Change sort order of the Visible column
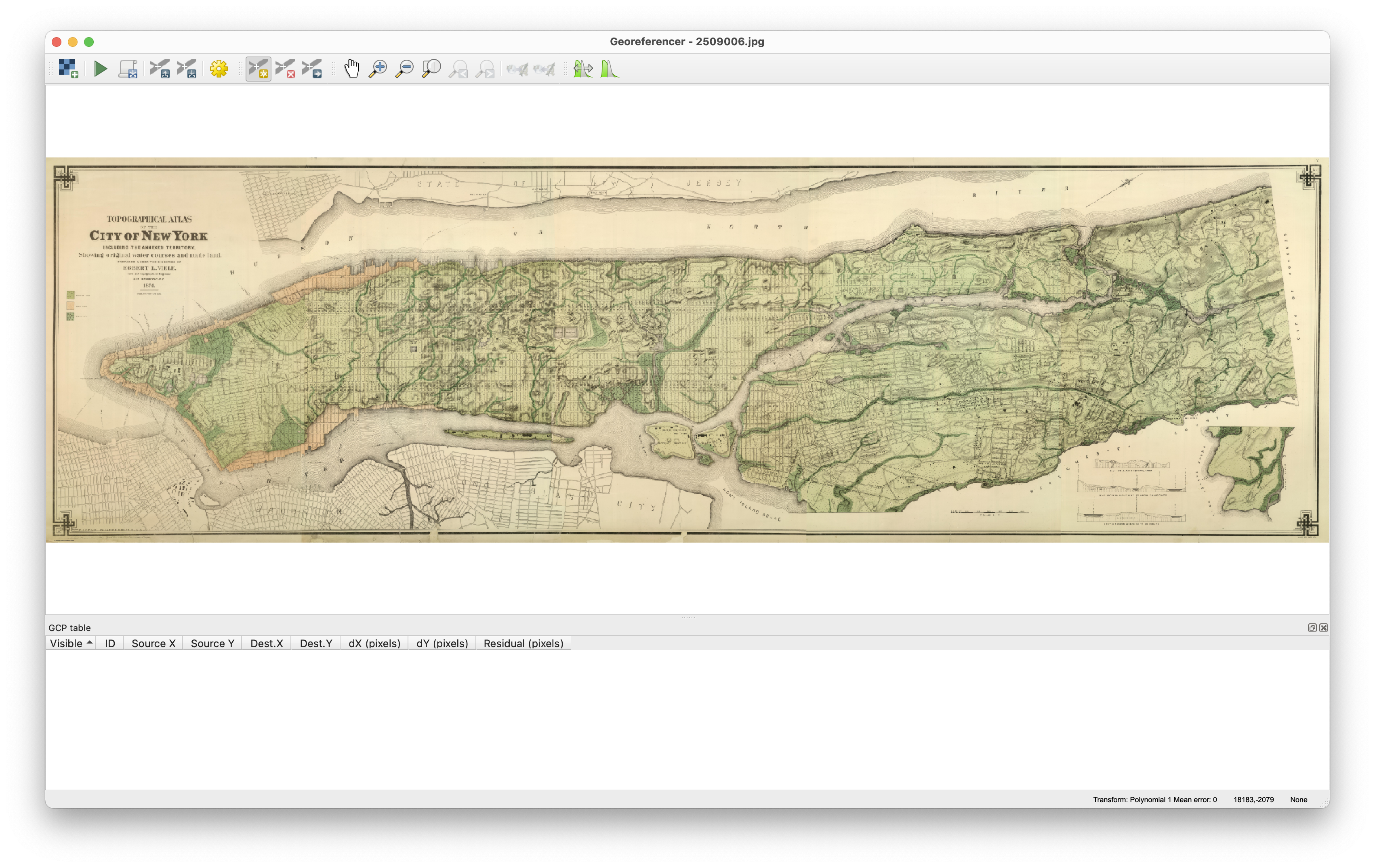 click(x=69, y=643)
